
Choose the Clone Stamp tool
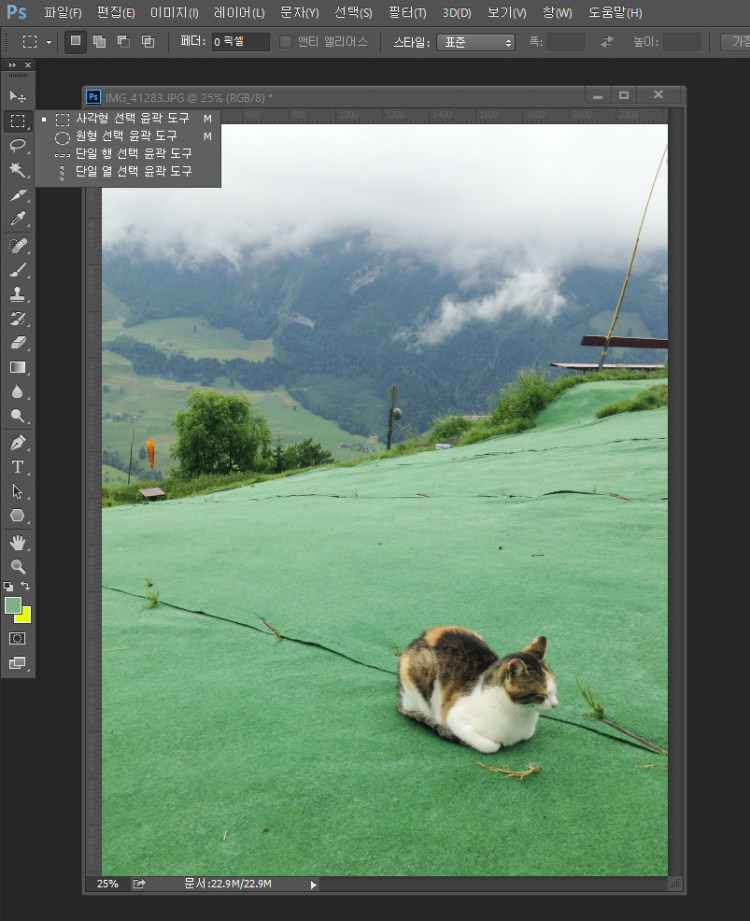(17, 294)
